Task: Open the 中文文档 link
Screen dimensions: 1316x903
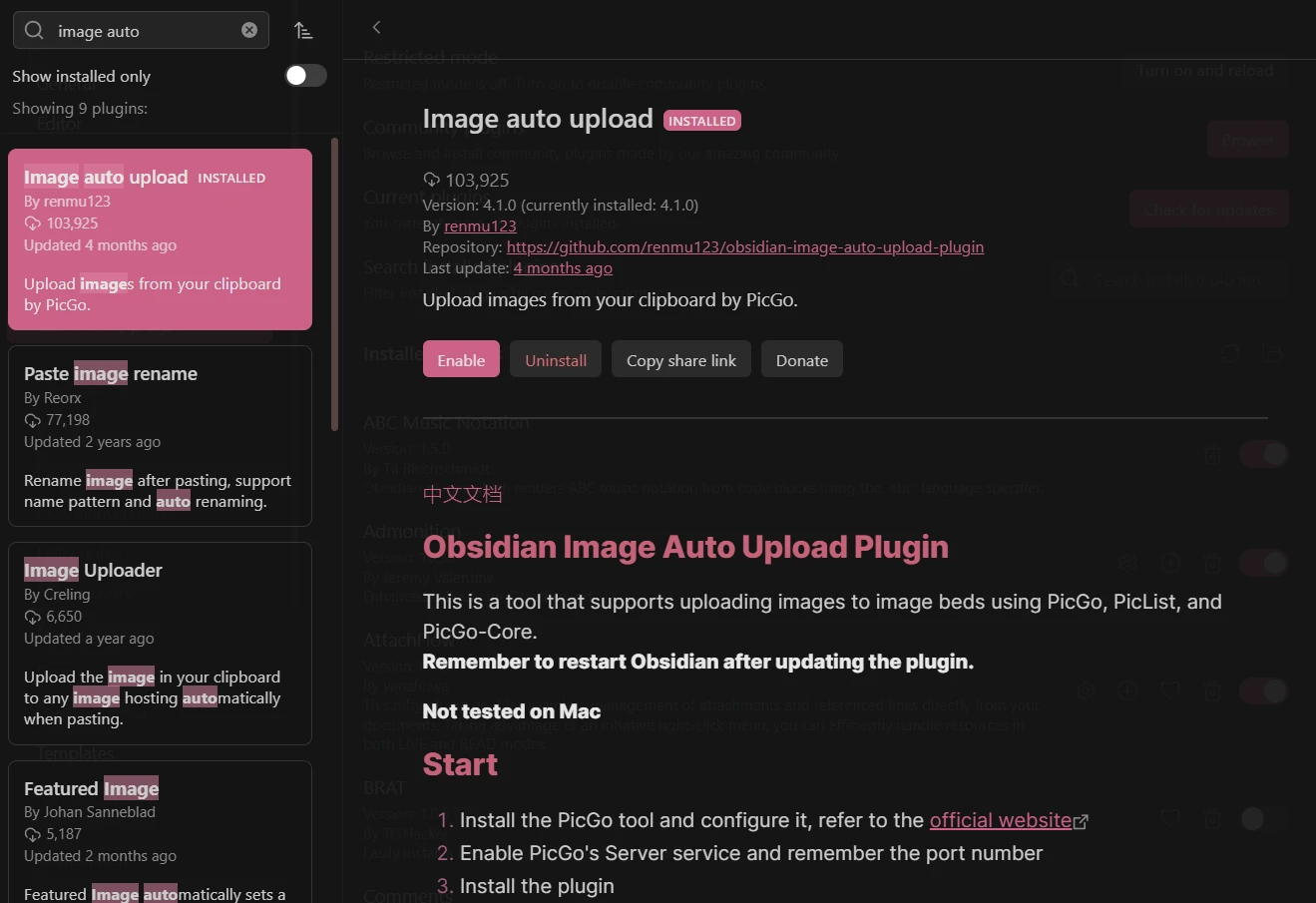Action: click(462, 494)
